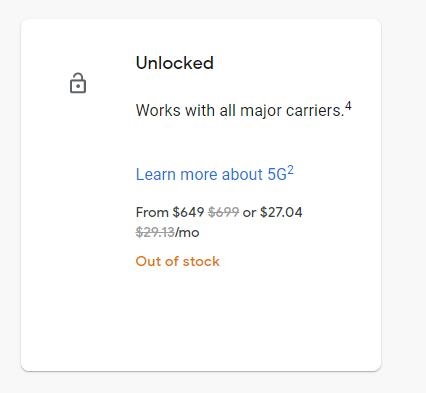Click the $27.04 monthly price
Viewport: 426px width, 393px height.
tap(281, 212)
